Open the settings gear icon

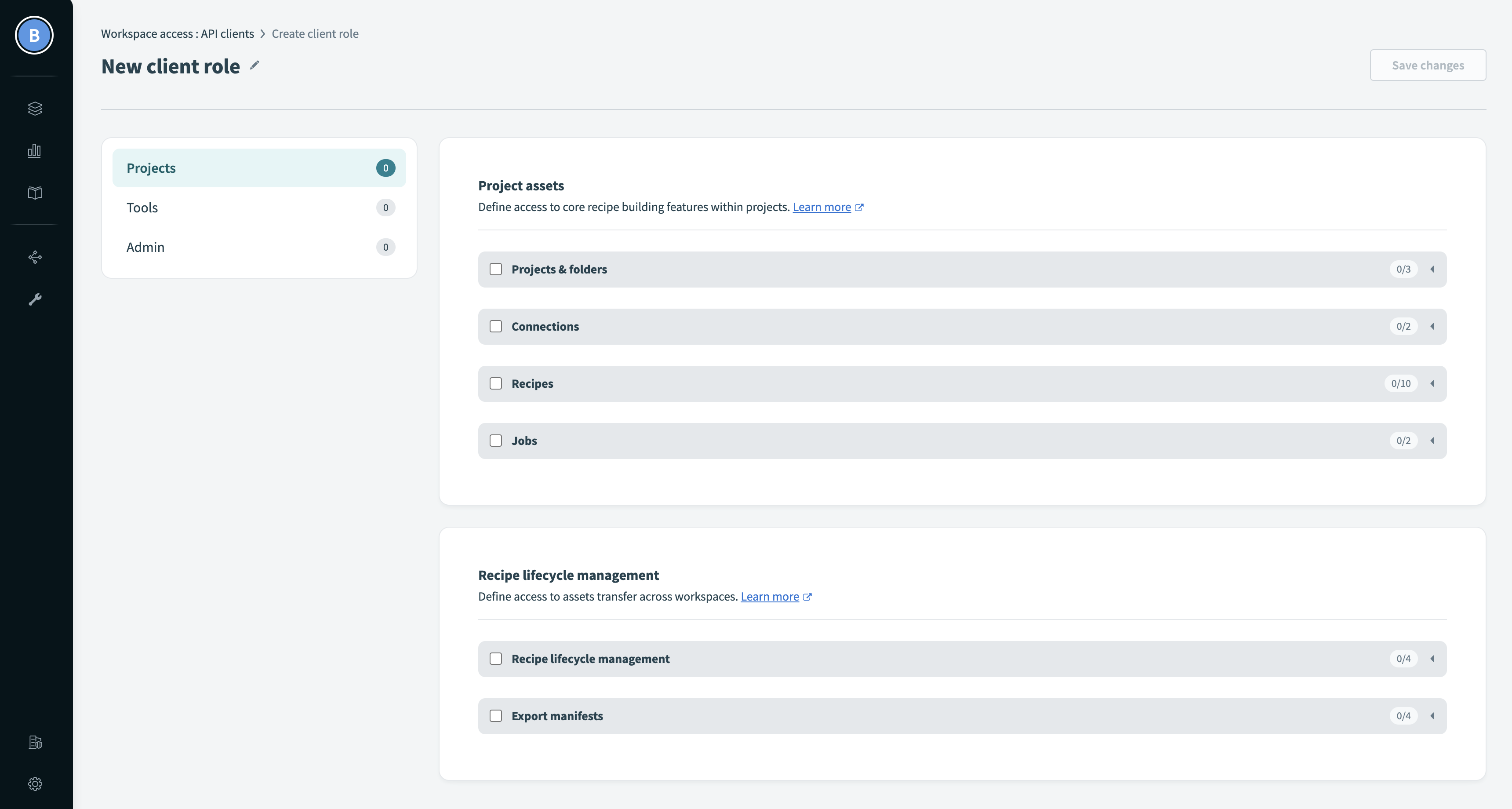click(x=35, y=784)
